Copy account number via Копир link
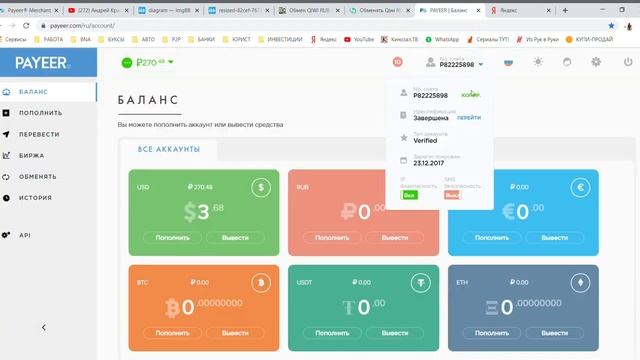 (471, 95)
